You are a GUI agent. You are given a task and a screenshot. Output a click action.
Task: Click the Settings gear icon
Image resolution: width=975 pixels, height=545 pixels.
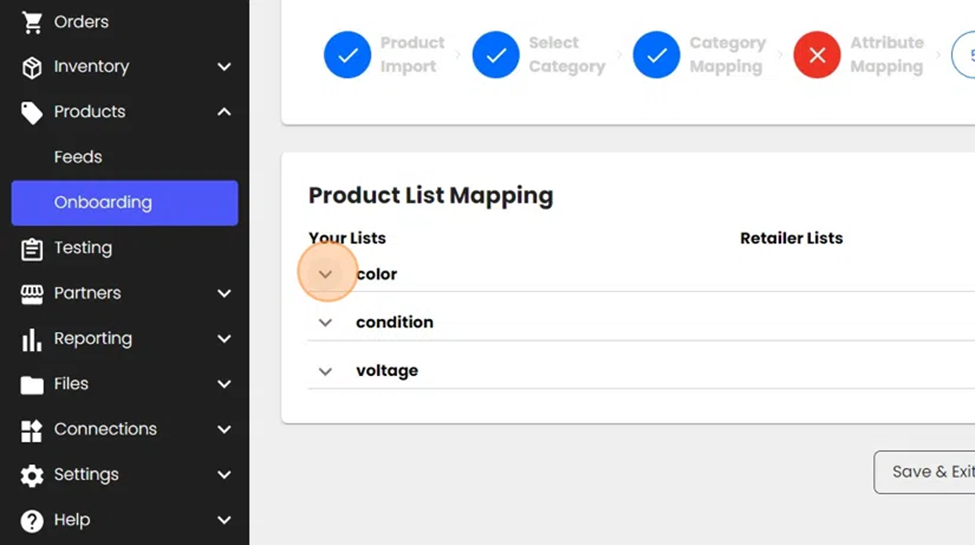32,475
